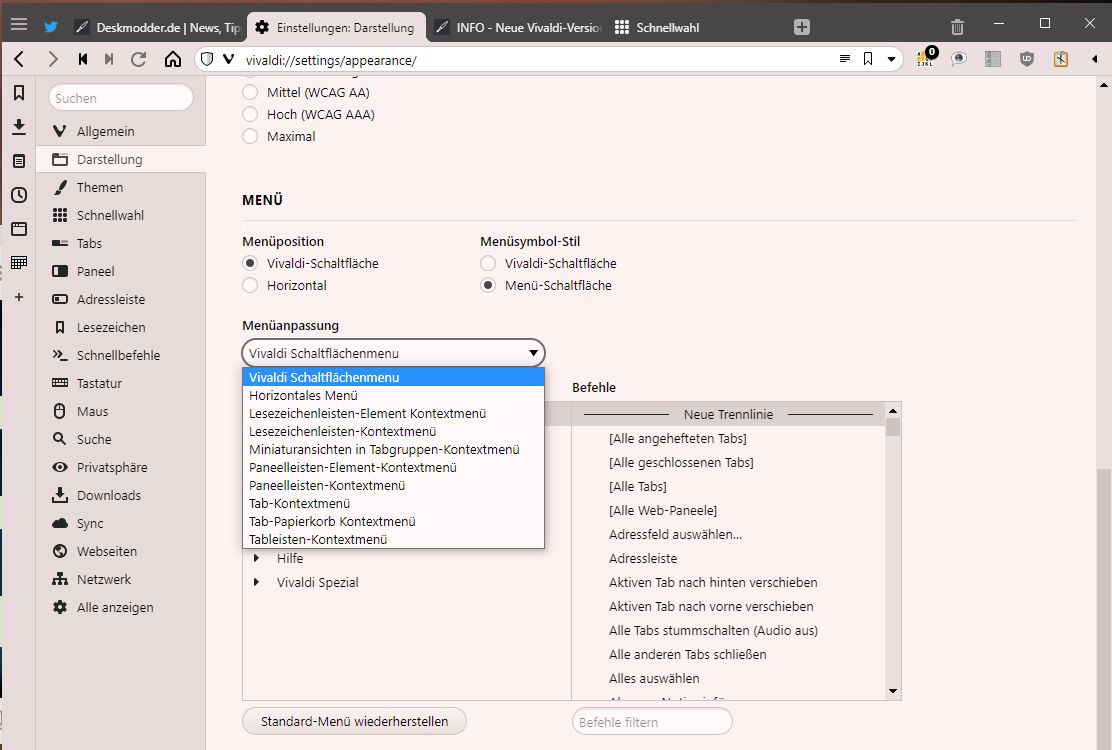Viewport: 1112px width, 750px height.
Task: Click the extension icon with badge 0
Action: (x=926, y=57)
